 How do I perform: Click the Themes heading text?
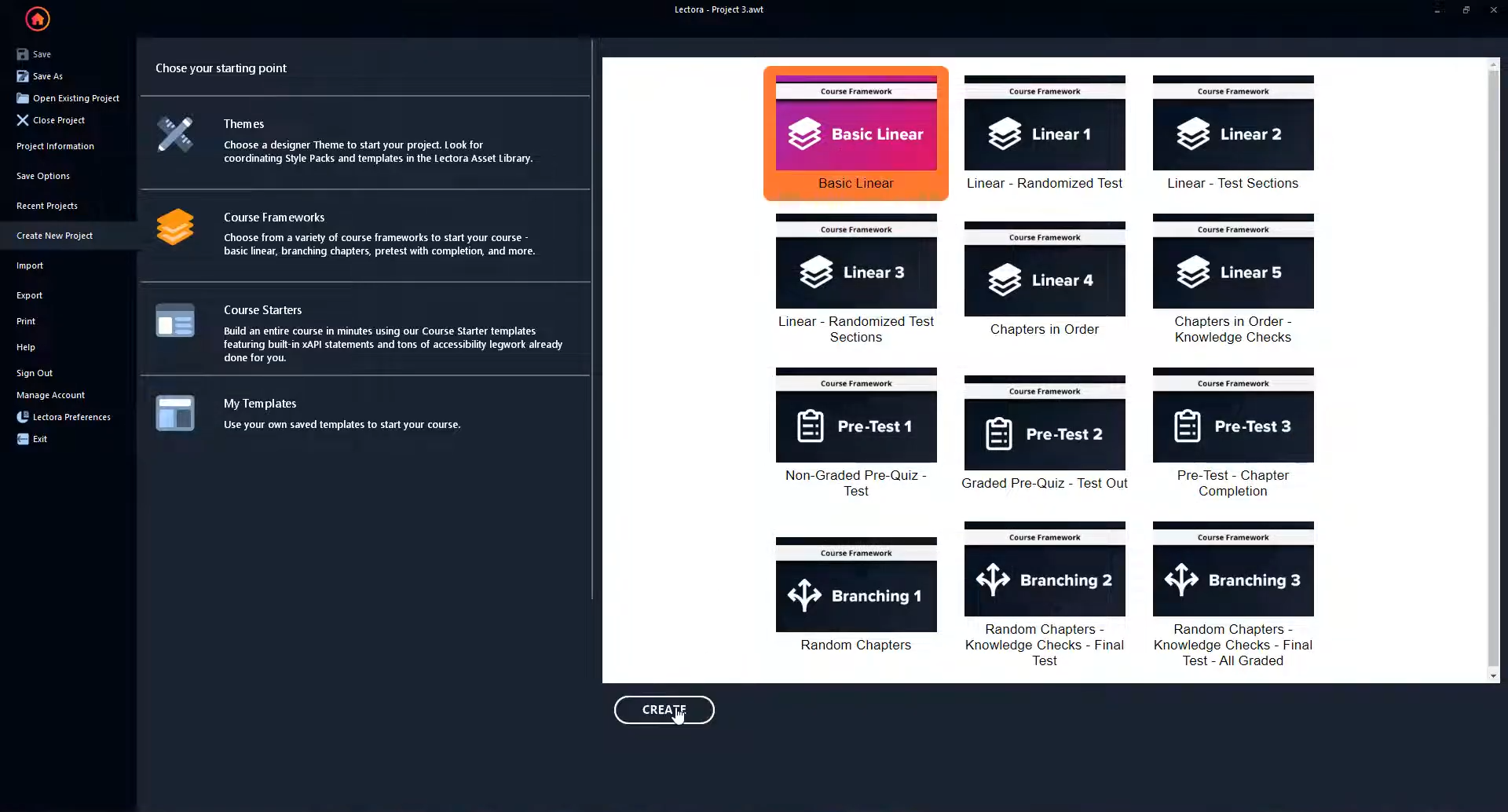tap(243, 124)
